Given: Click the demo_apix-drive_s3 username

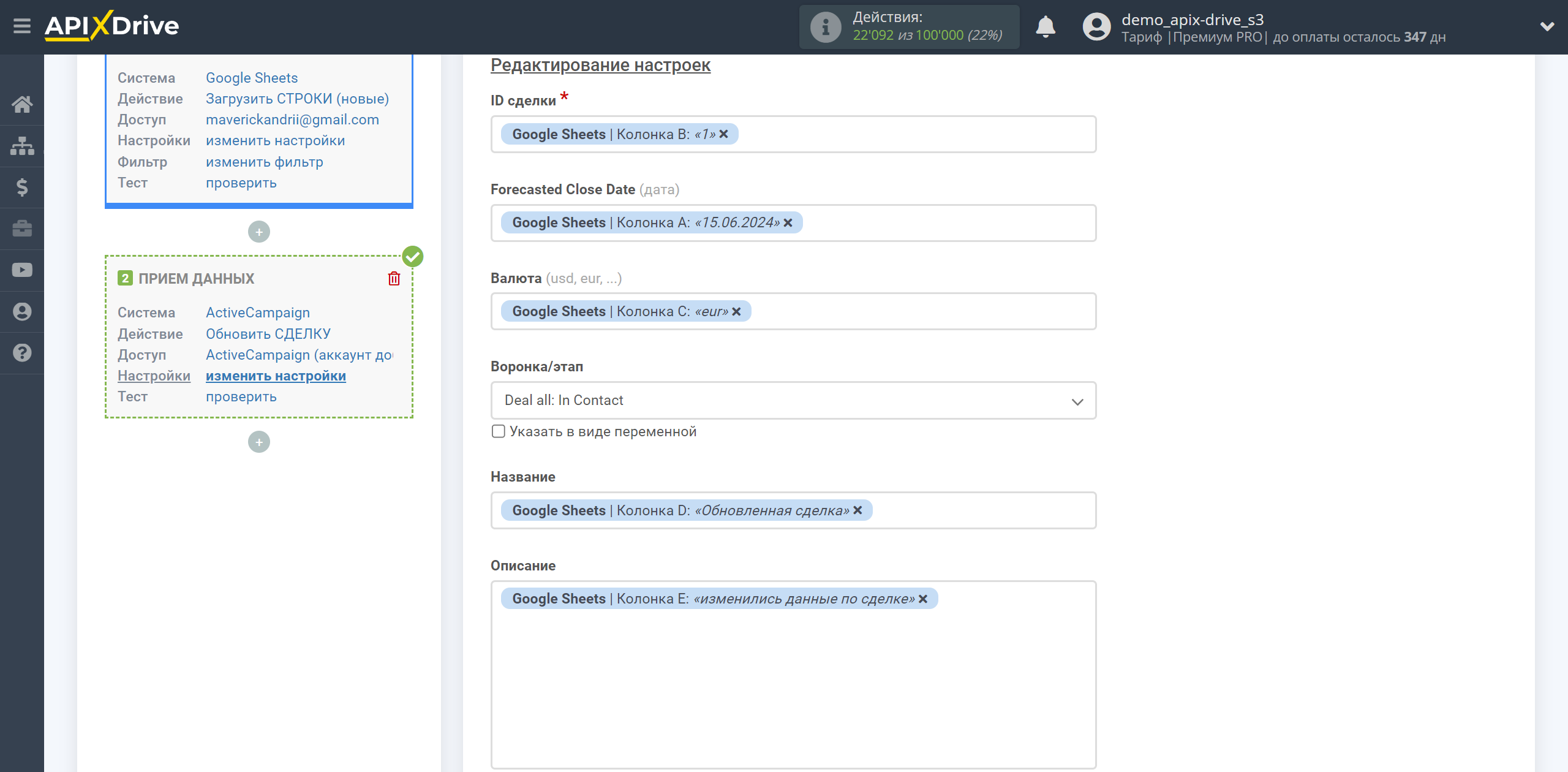Looking at the screenshot, I should 1192,20.
